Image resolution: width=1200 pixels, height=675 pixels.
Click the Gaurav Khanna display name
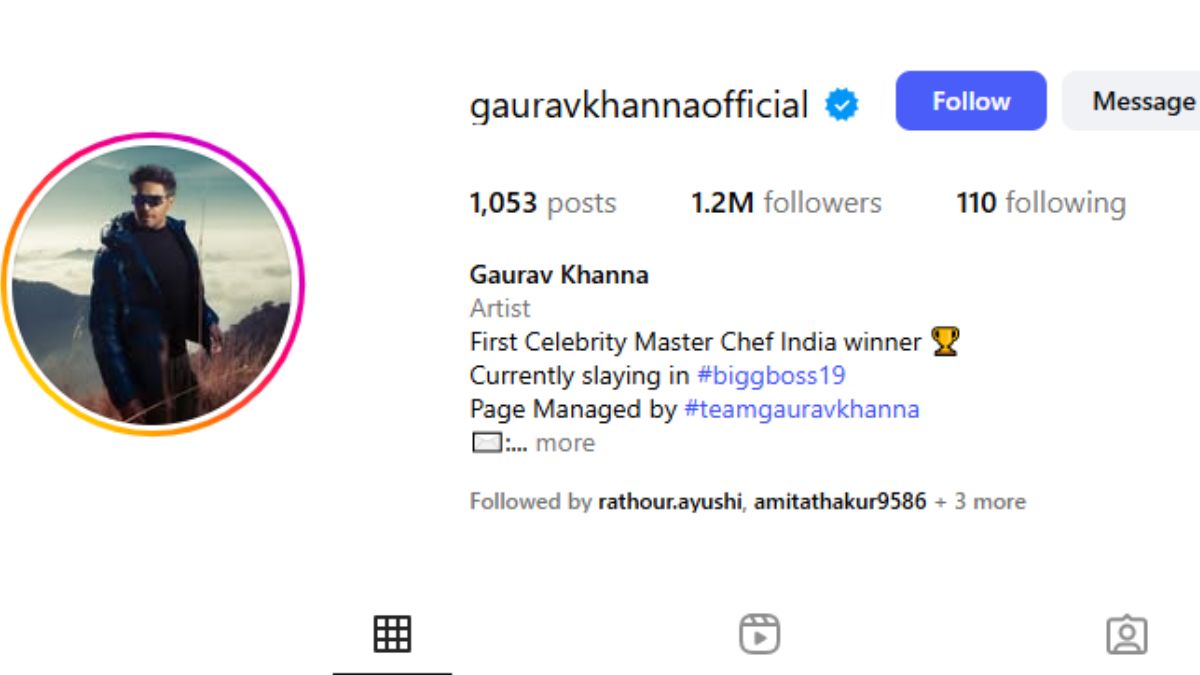click(x=559, y=275)
